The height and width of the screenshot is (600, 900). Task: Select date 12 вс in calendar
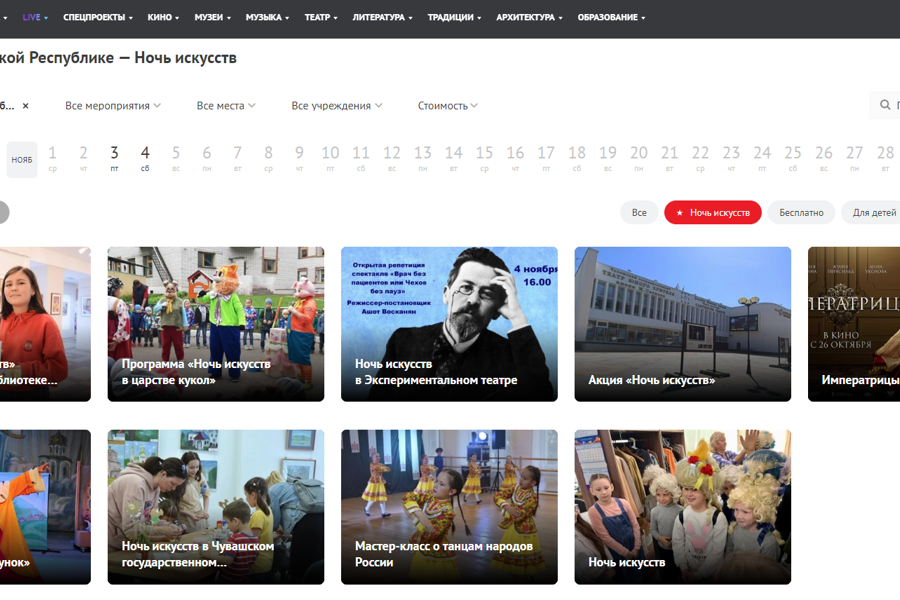coord(392,158)
